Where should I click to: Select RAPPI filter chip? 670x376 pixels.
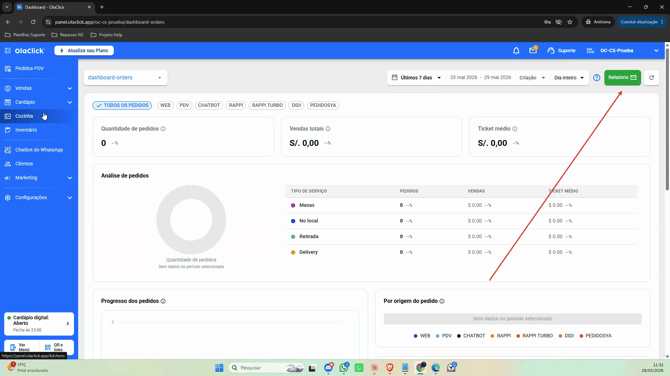click(x=235, y=105)
